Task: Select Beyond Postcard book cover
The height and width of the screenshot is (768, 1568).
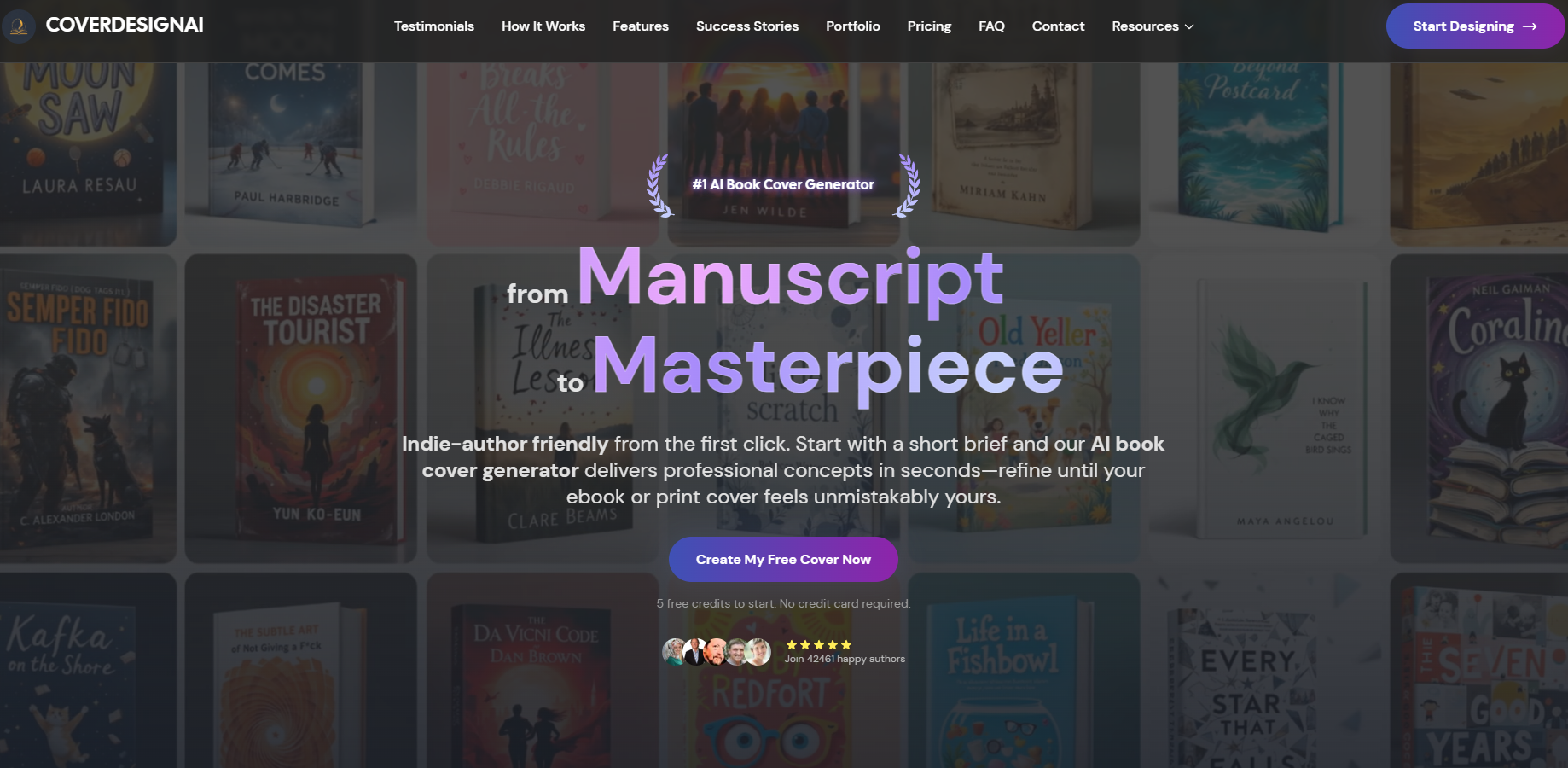Action: point(1265,154)
